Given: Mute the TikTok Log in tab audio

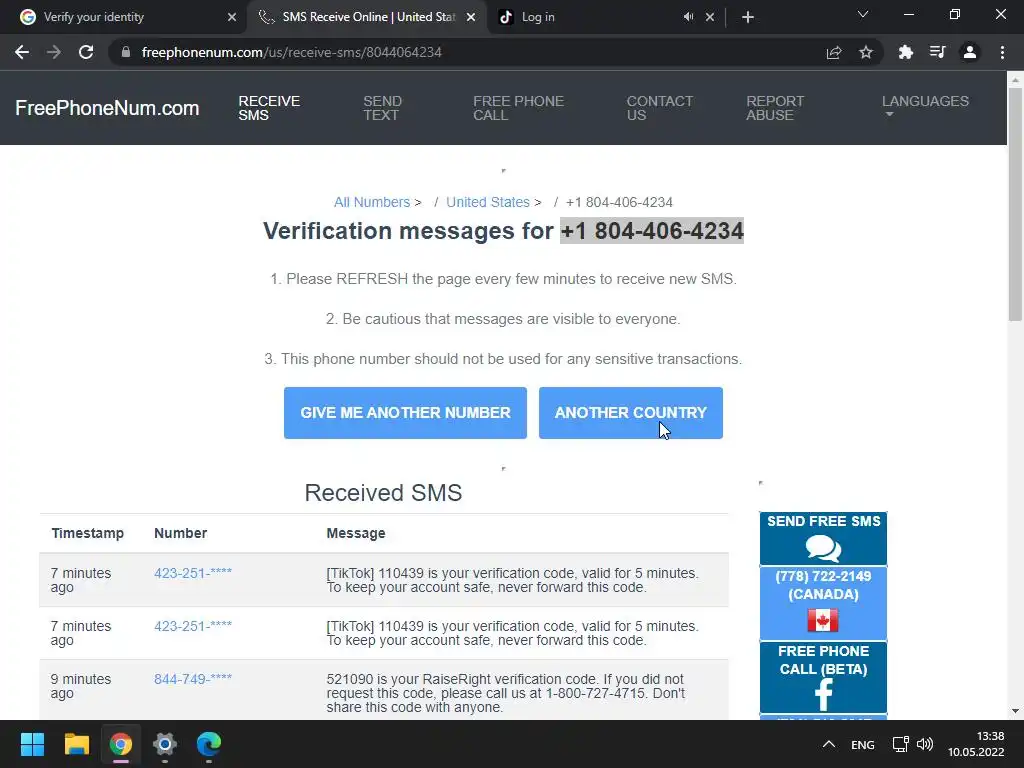Looking at the screenshot, I should (688, 17).
